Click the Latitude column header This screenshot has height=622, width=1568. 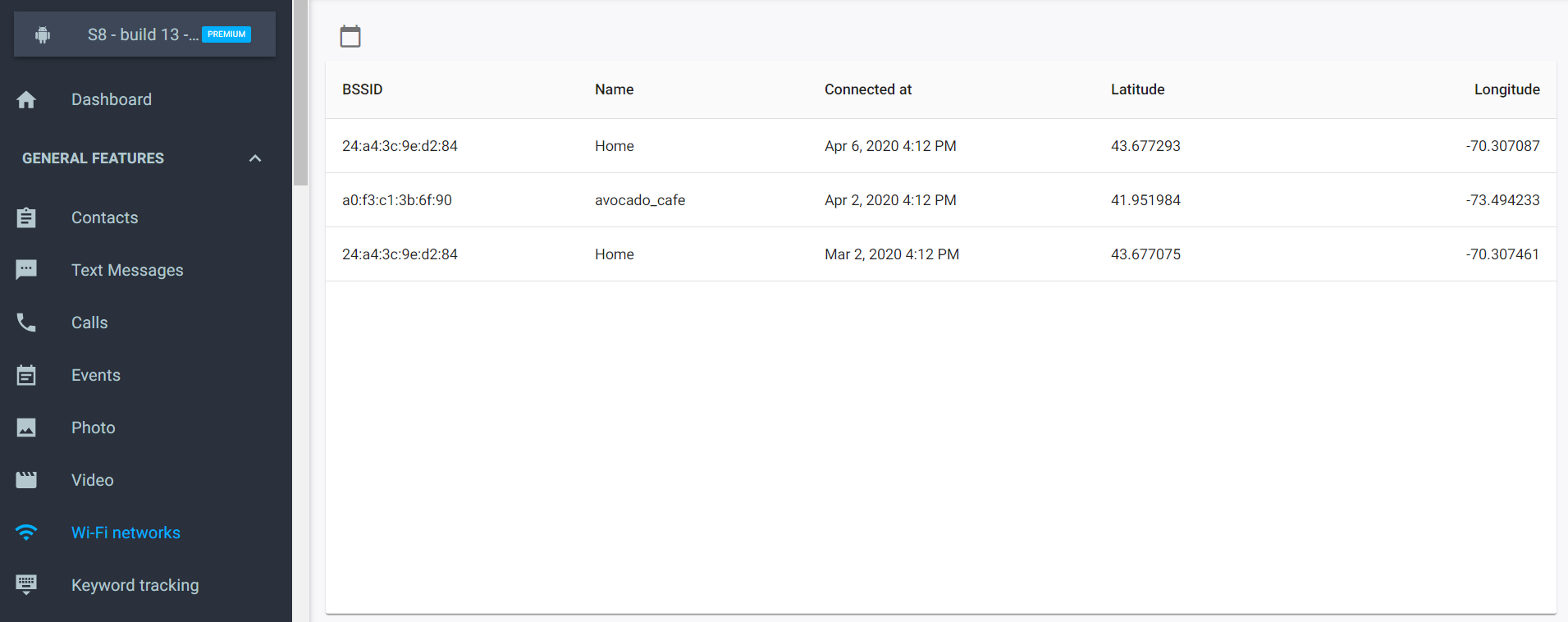[1138, 89]
